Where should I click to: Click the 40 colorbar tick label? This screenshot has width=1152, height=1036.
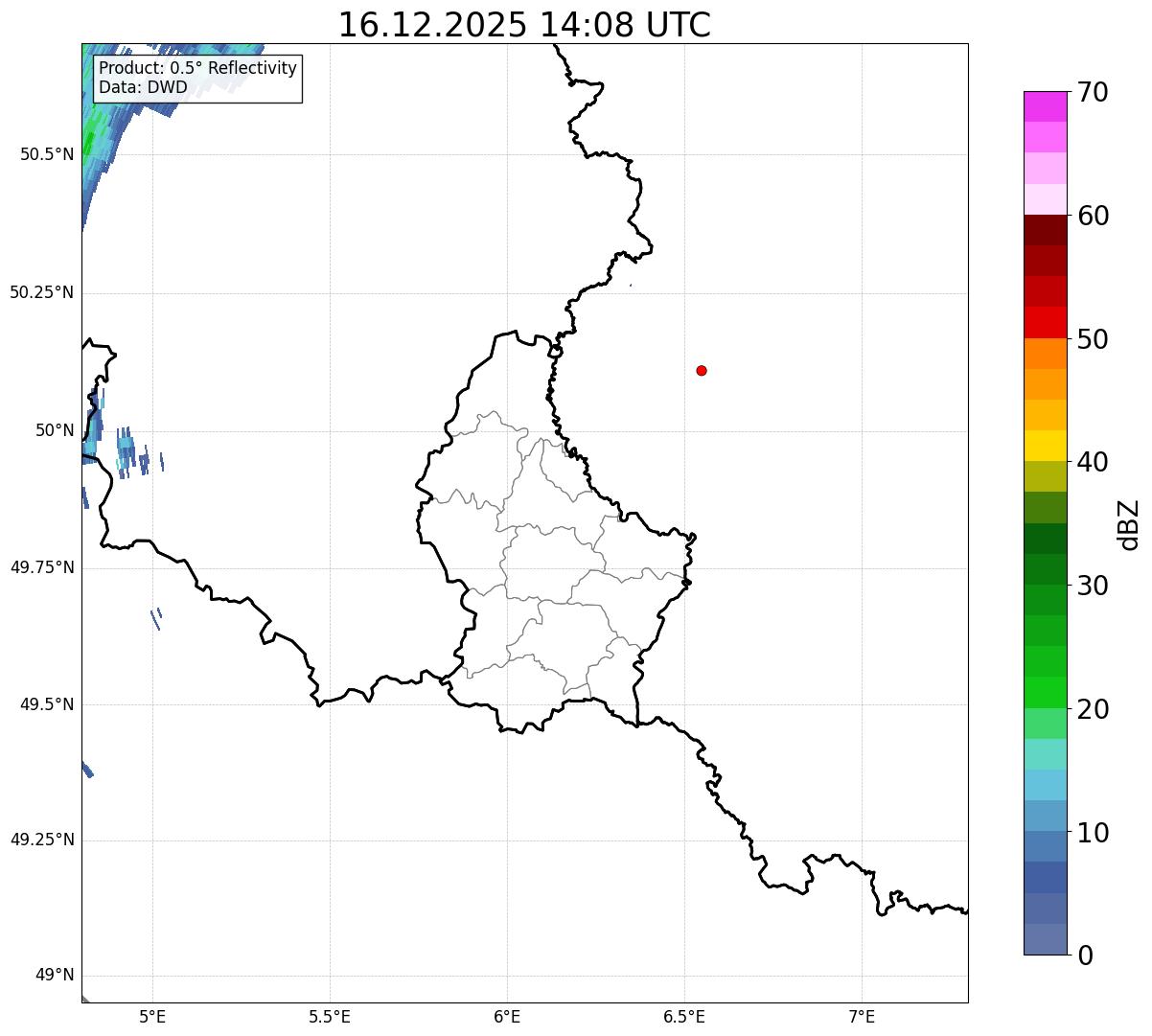[x=1093, y=462]
